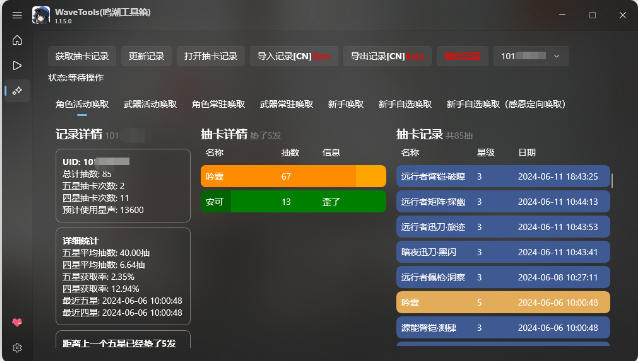Select record row 远行者佩枪·洞察
This screenshot has width=638, height=361.
point(503,277)
